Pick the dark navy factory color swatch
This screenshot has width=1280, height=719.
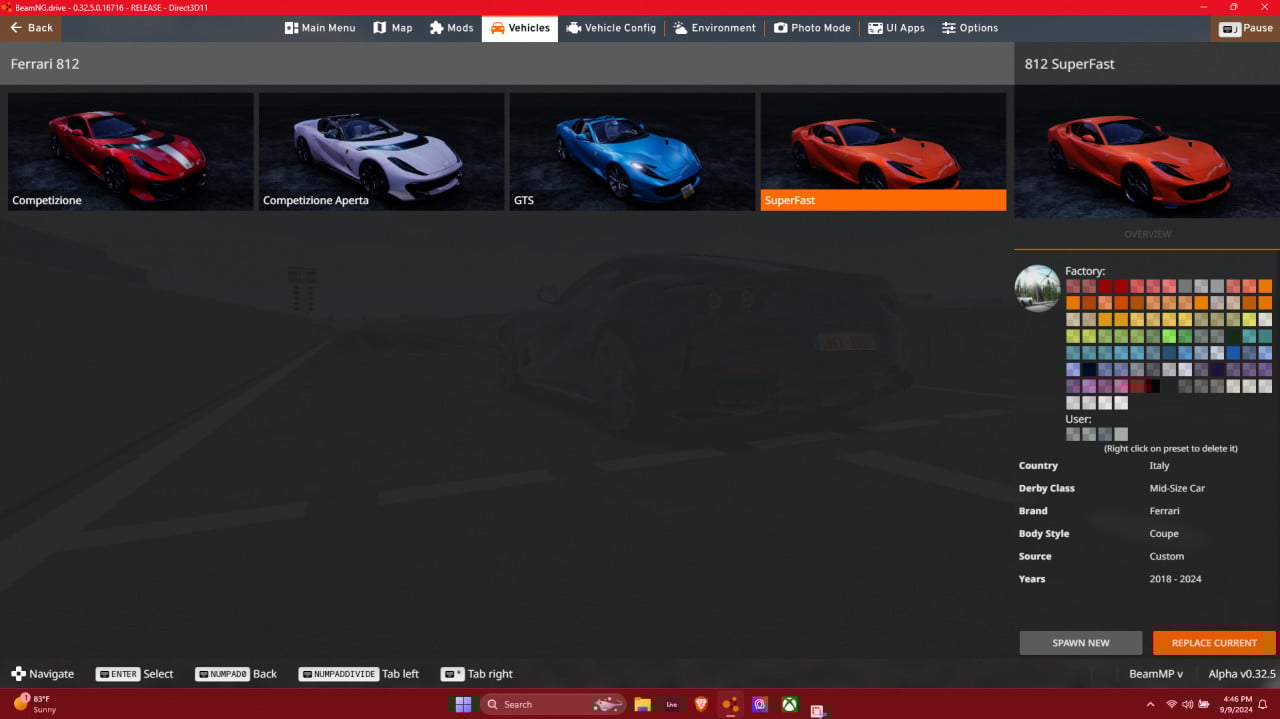[1089, 369]
